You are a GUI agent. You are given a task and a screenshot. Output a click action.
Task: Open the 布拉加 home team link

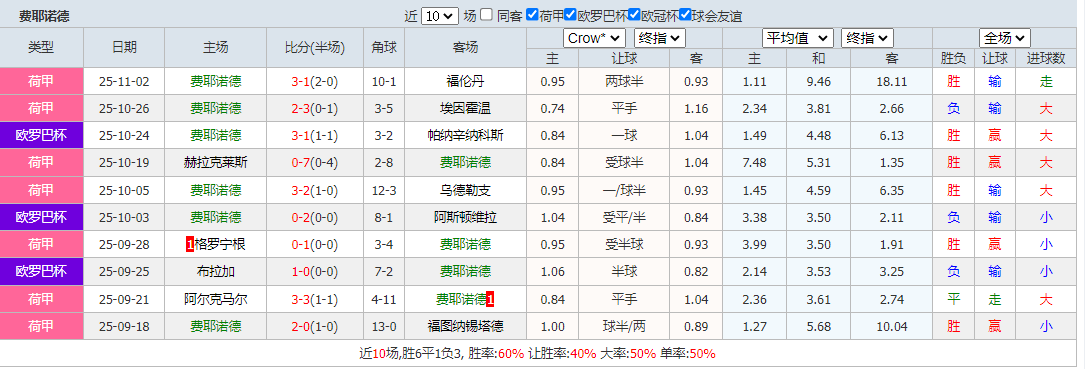pyautogui.click(x=216, y=272)
